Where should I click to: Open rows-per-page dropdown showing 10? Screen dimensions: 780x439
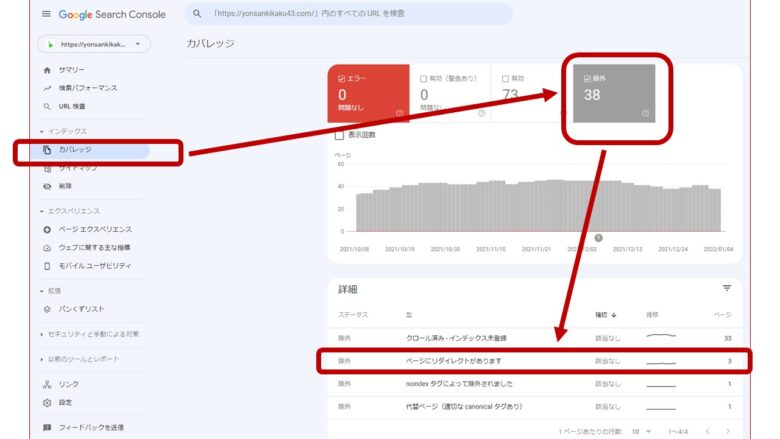pyautogui.click(x=641, y=432)
